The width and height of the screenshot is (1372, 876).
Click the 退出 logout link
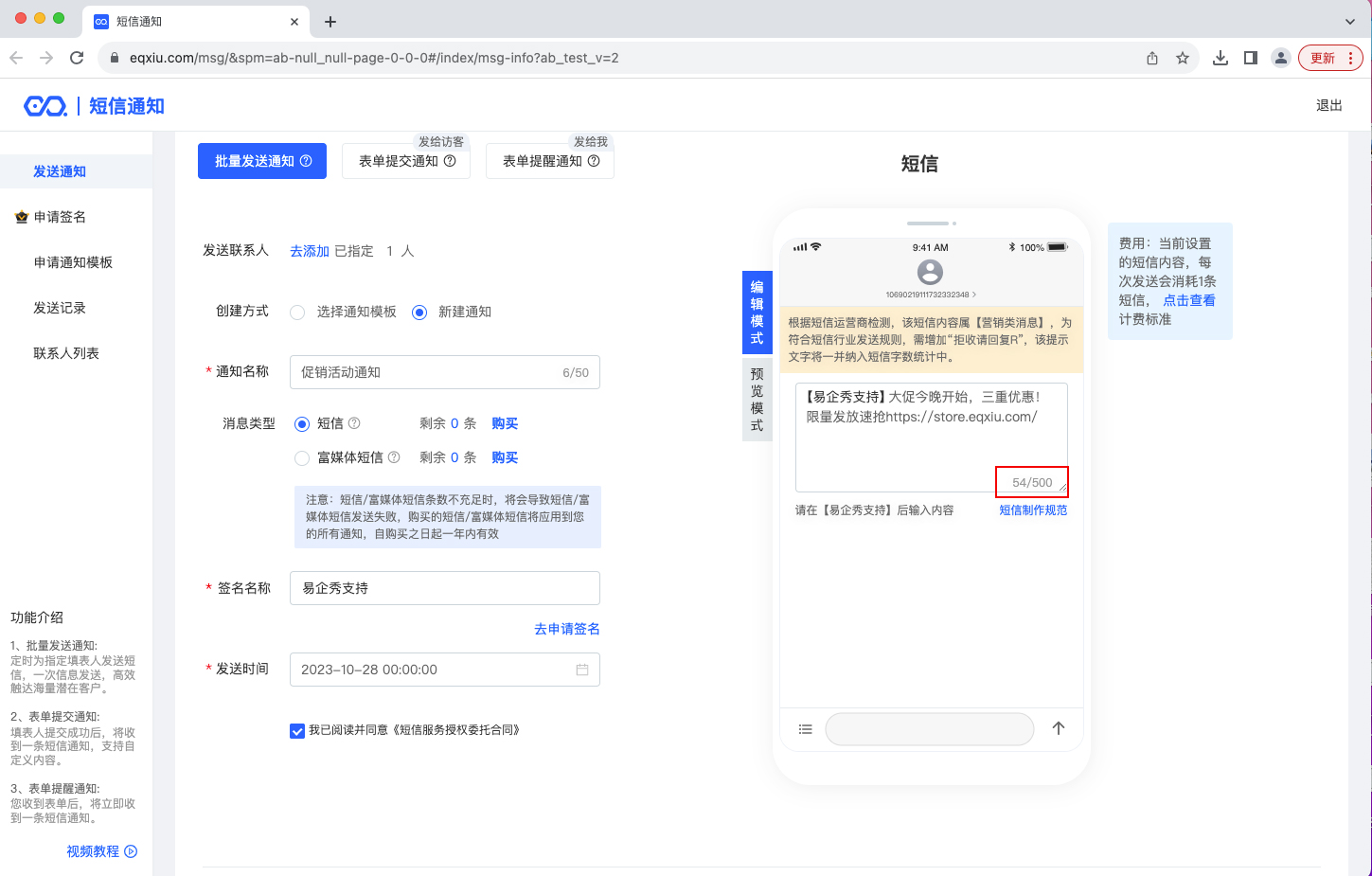[1329, 105]
